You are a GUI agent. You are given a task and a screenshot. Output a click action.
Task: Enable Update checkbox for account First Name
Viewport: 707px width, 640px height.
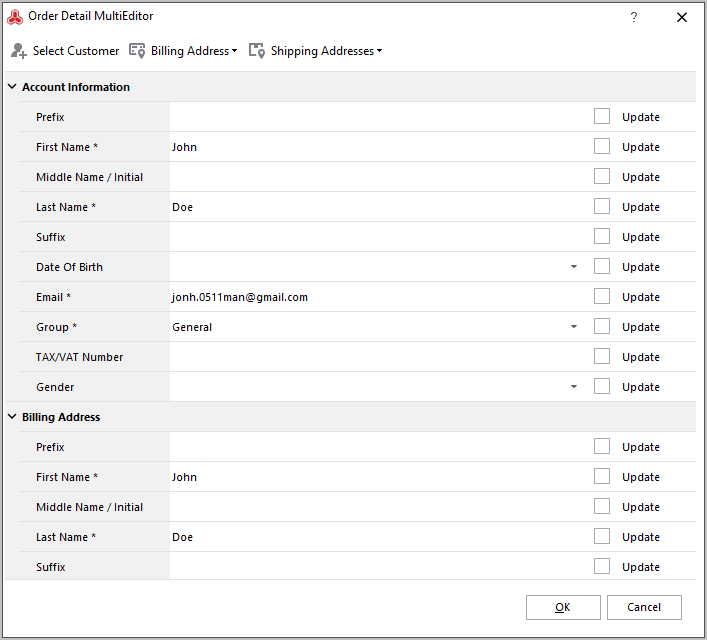[x=602, y=147]
